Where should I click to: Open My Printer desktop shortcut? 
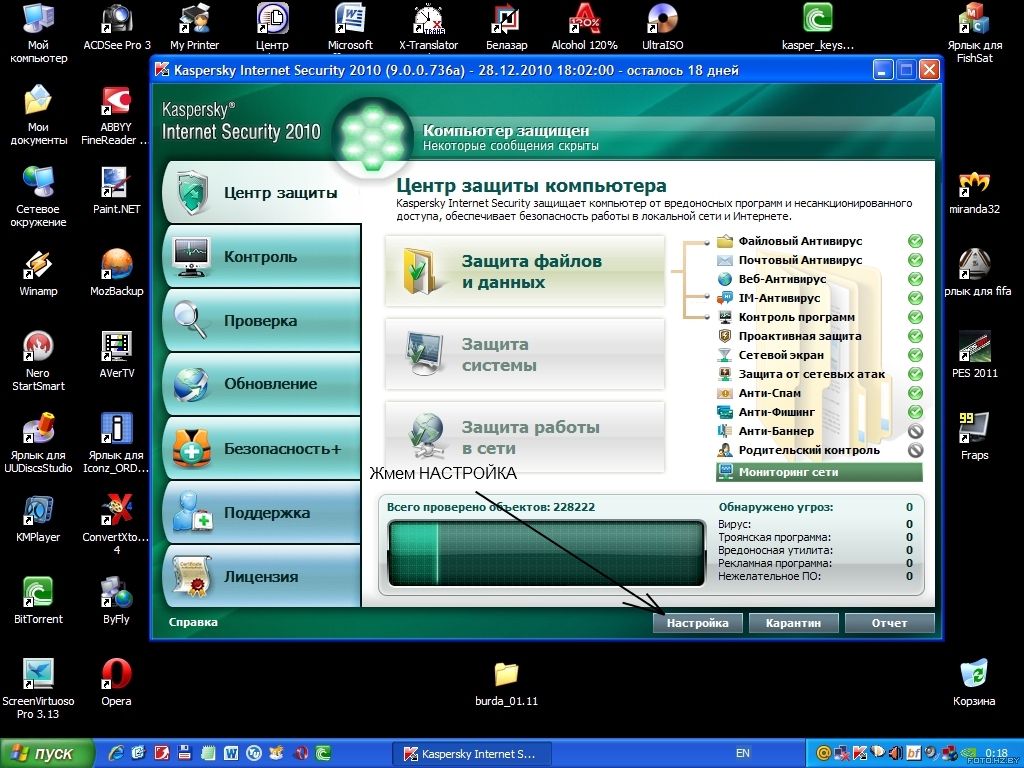point(195,27)
